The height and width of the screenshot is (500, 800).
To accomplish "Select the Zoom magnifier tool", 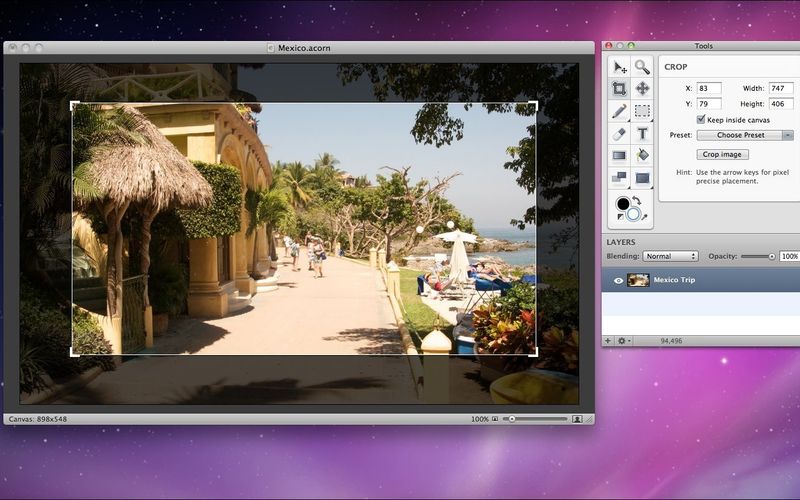I will point(642,67).
